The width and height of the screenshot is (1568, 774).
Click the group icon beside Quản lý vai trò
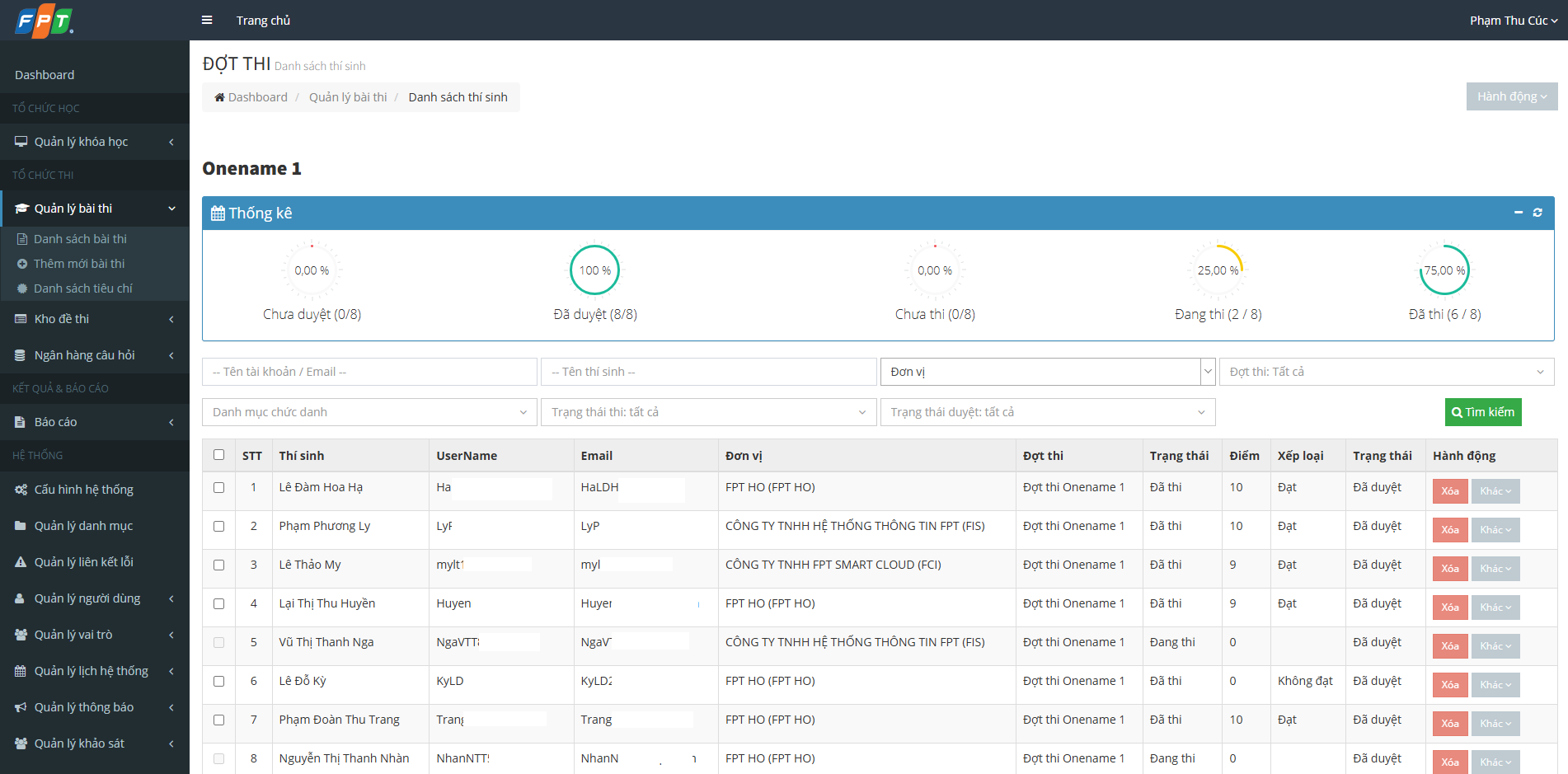(x=21, y=635)
